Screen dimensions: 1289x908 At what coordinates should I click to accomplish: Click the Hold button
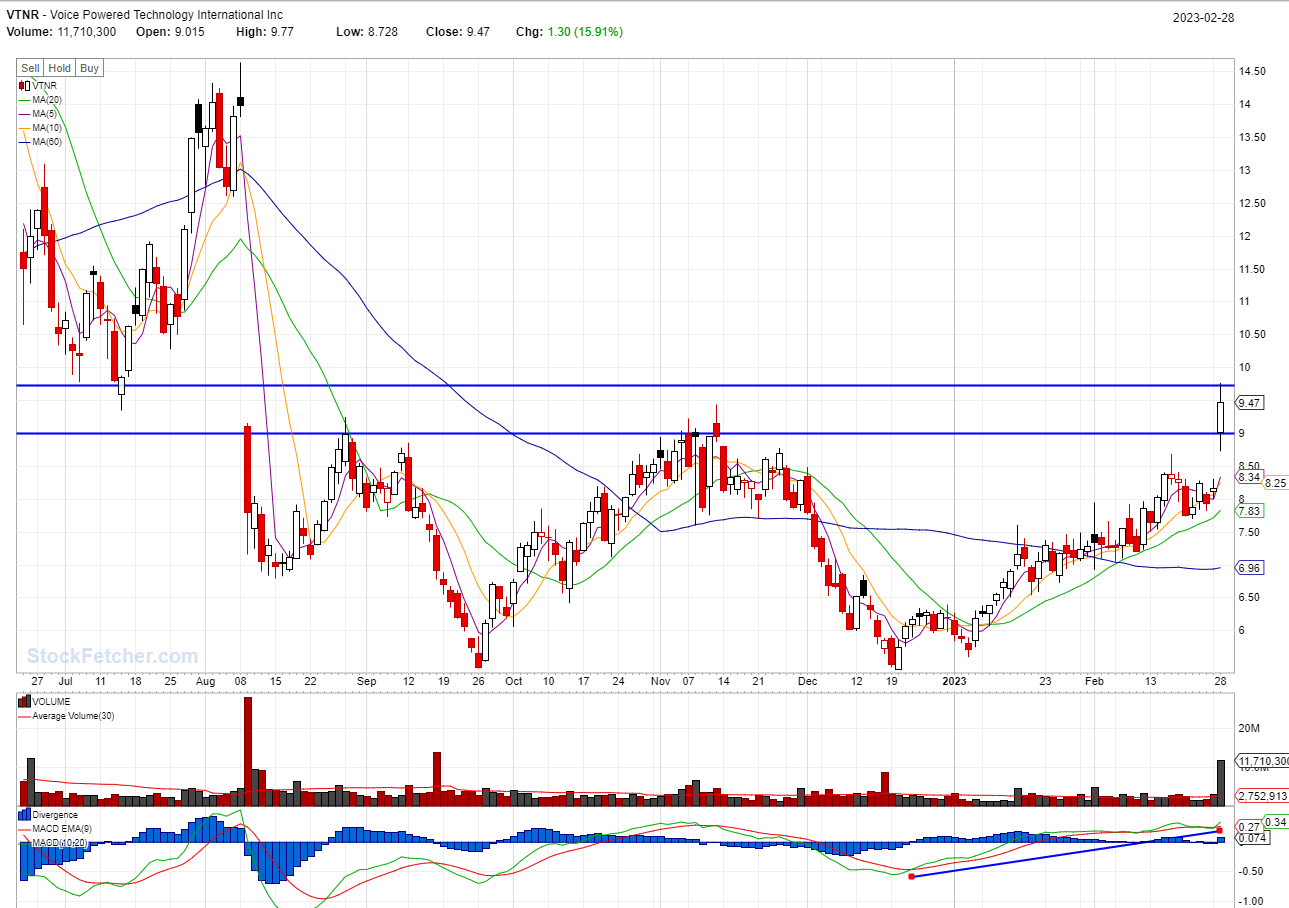click(60, 68)
